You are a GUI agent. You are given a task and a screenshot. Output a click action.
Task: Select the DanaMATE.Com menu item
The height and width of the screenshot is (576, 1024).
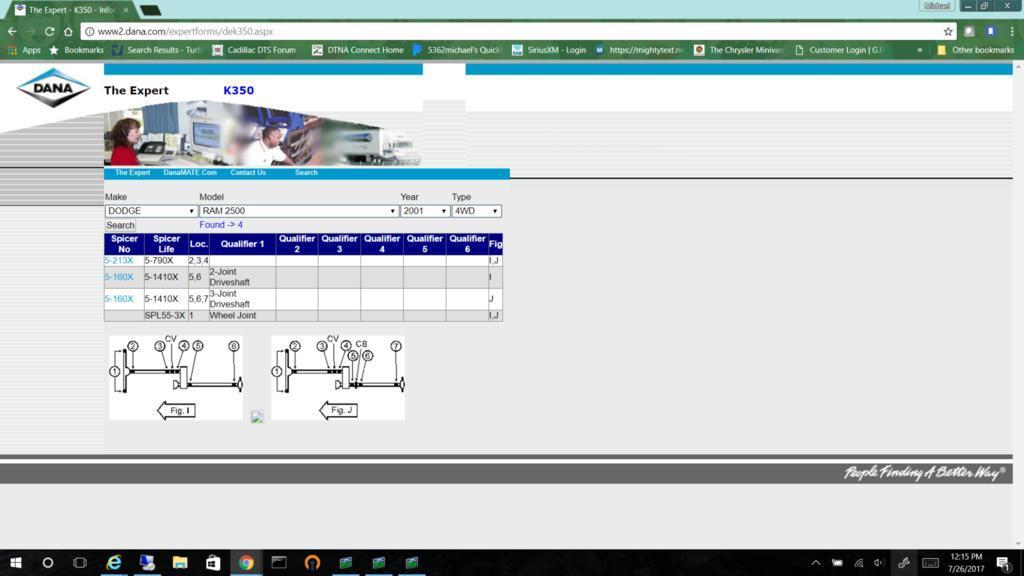(190, 172)
